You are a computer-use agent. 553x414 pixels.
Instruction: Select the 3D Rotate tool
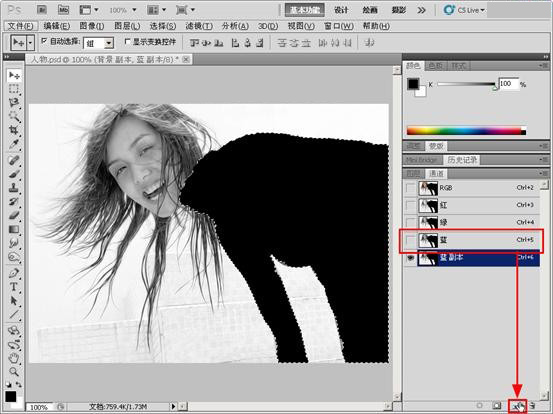14,331
